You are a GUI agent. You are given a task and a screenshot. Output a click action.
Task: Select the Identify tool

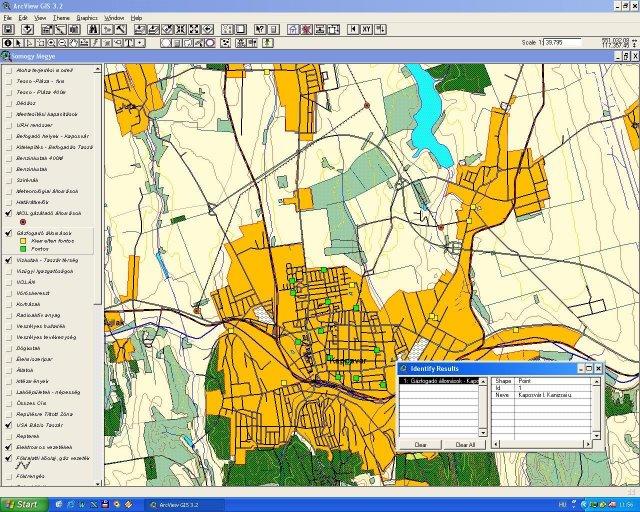[x=8, y=43]
